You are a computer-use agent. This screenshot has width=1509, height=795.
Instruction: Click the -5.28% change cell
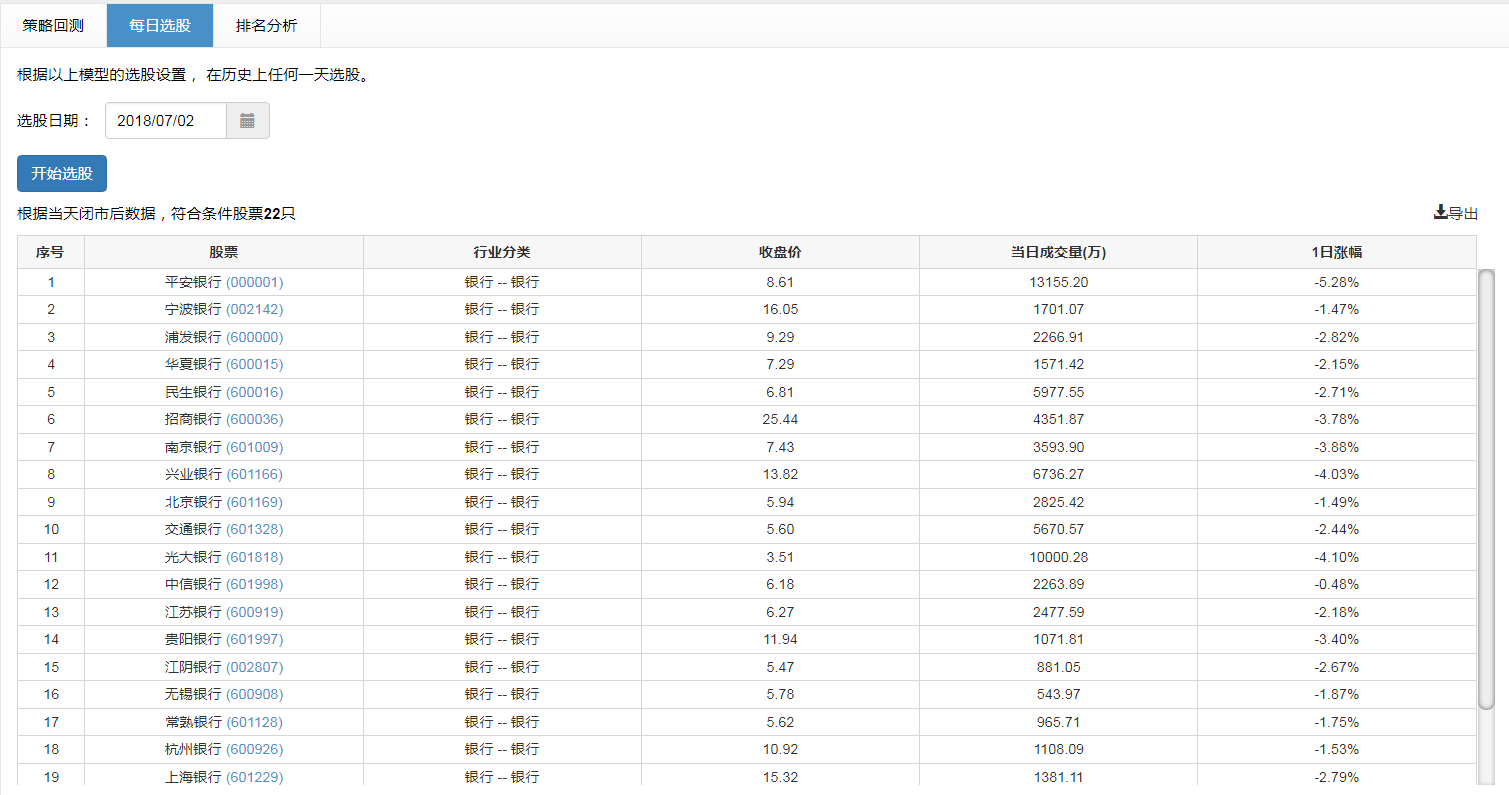[1336, 282]
